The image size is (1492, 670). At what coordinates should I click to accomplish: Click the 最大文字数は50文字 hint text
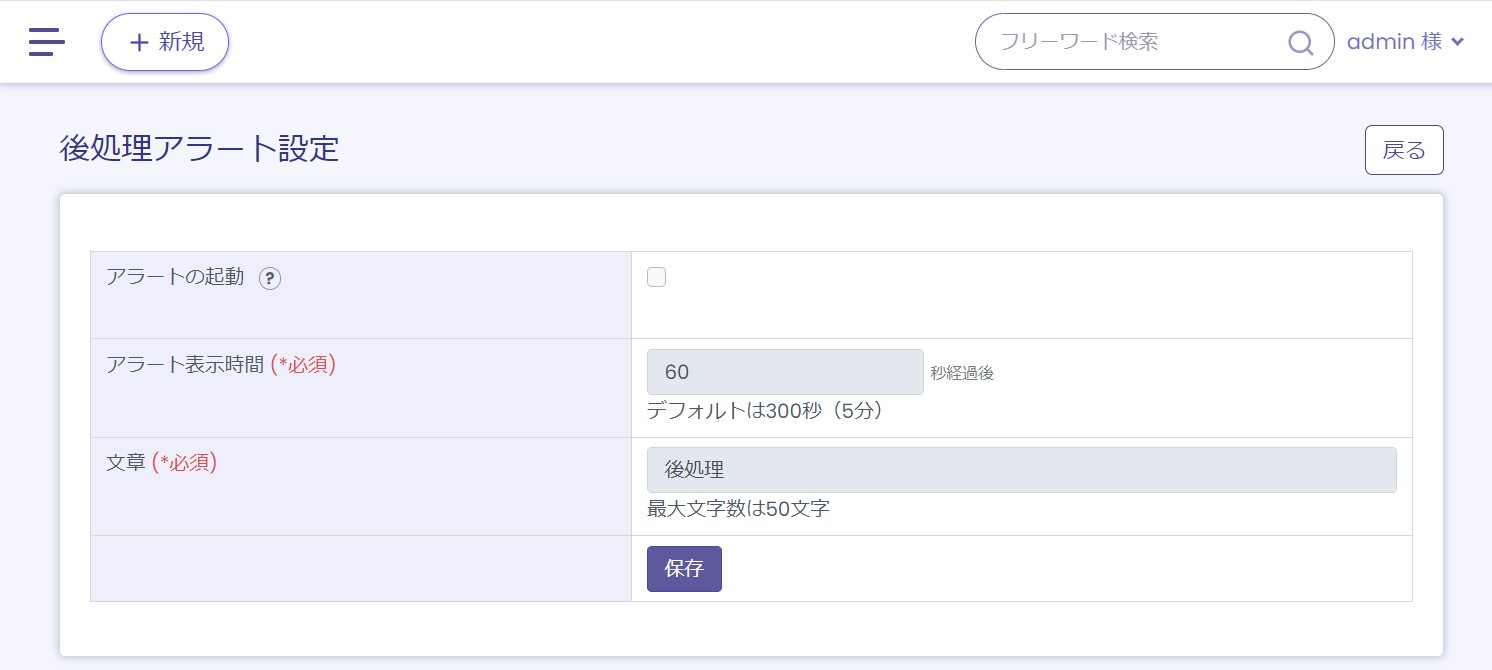[738, 508]
